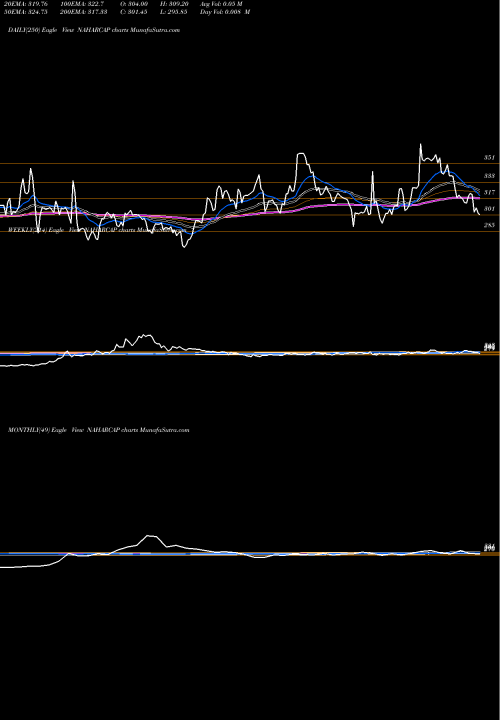
Task: Select the close price "C:" reading
Action: tap(134, 12)
